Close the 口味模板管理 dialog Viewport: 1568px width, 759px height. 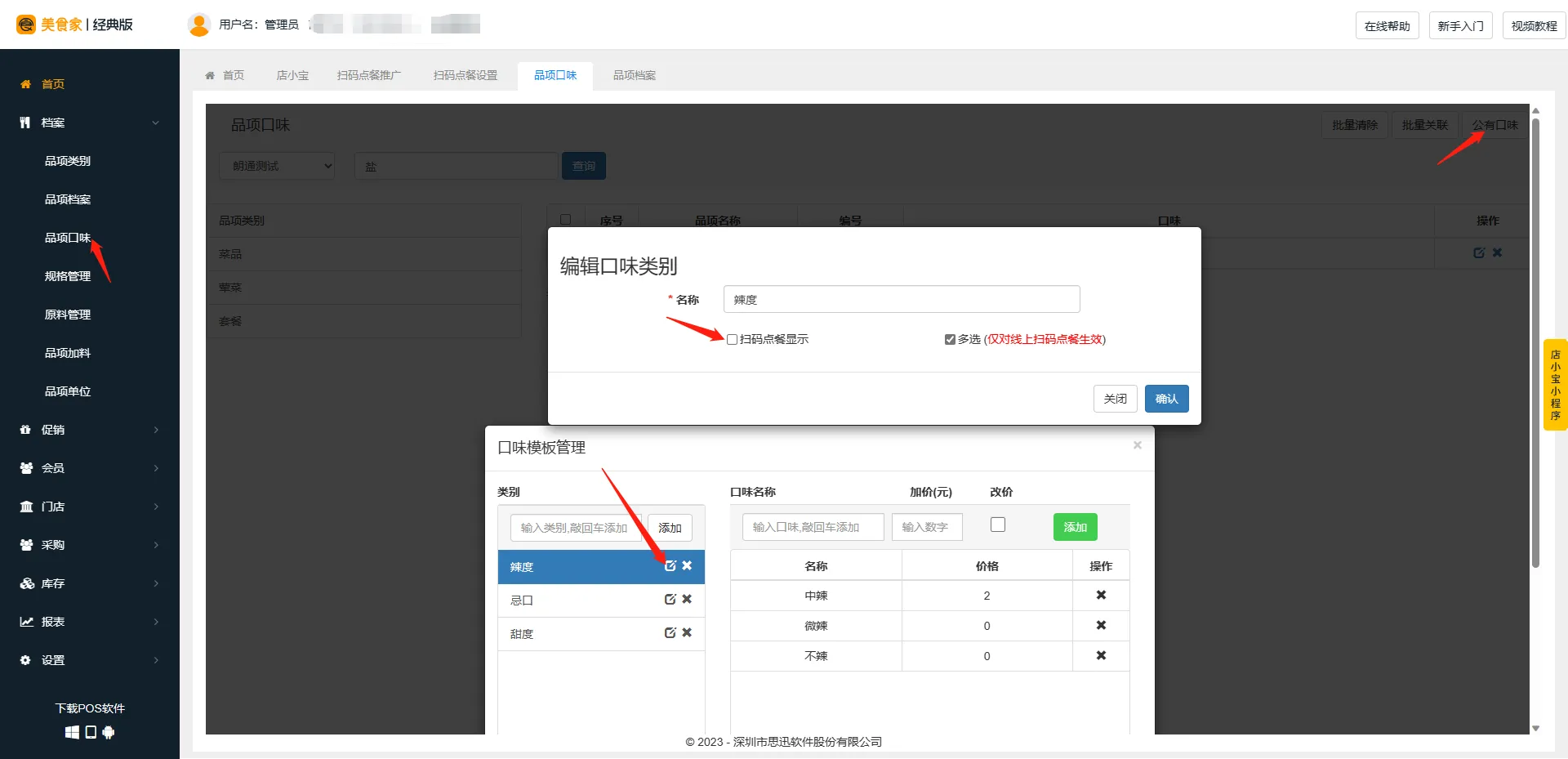coord(1137,445)
